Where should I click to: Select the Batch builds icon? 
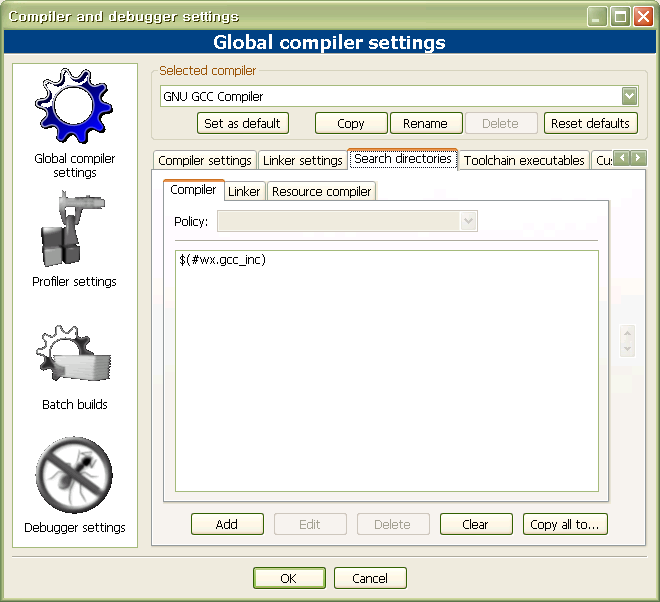point(74,353)
